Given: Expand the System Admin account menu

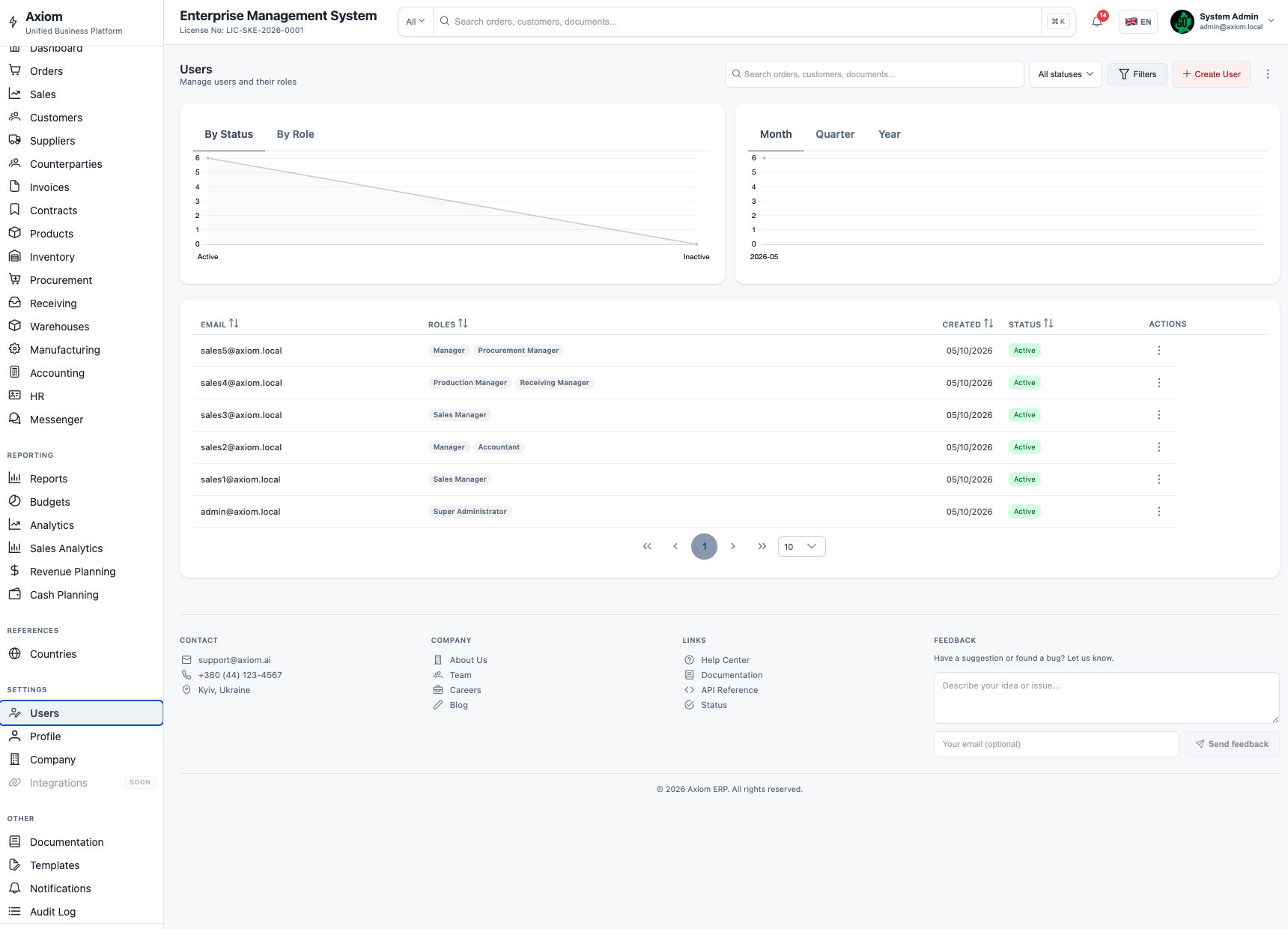Looking at the screenshot, I should click(x=1223, y=22).
